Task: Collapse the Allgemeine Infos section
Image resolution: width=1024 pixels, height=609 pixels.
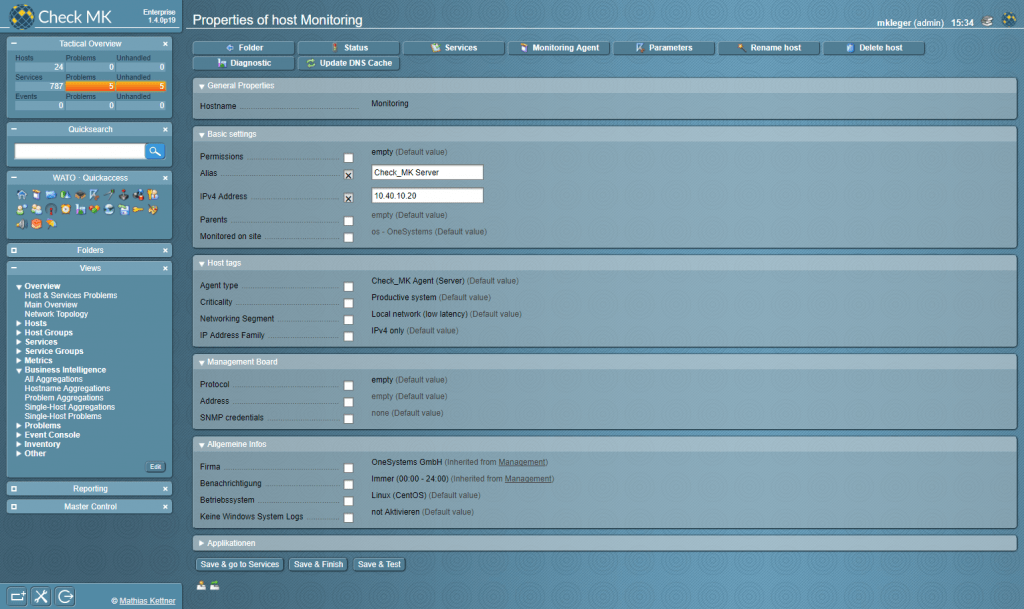Action: click(x=202, y=445)
